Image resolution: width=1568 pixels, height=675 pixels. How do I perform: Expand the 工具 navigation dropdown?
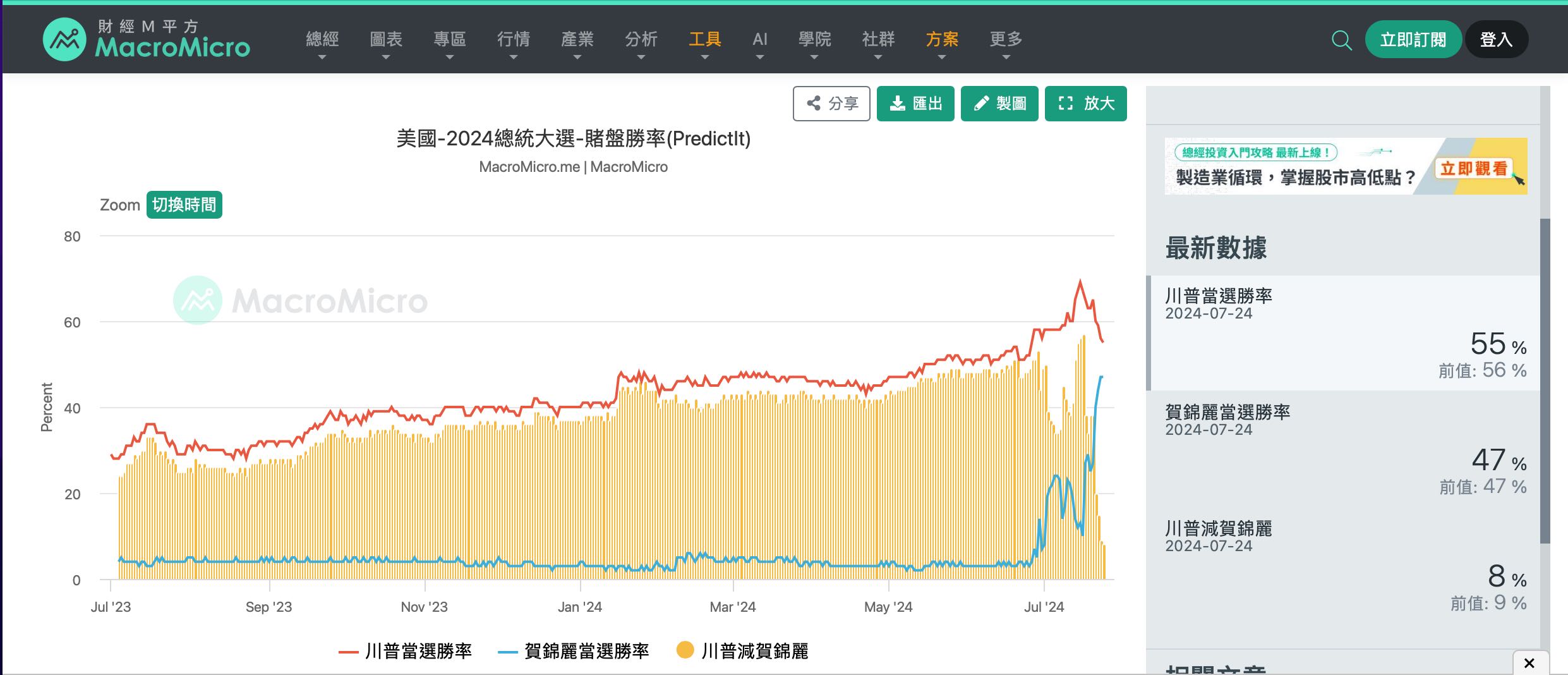(706, 39)
